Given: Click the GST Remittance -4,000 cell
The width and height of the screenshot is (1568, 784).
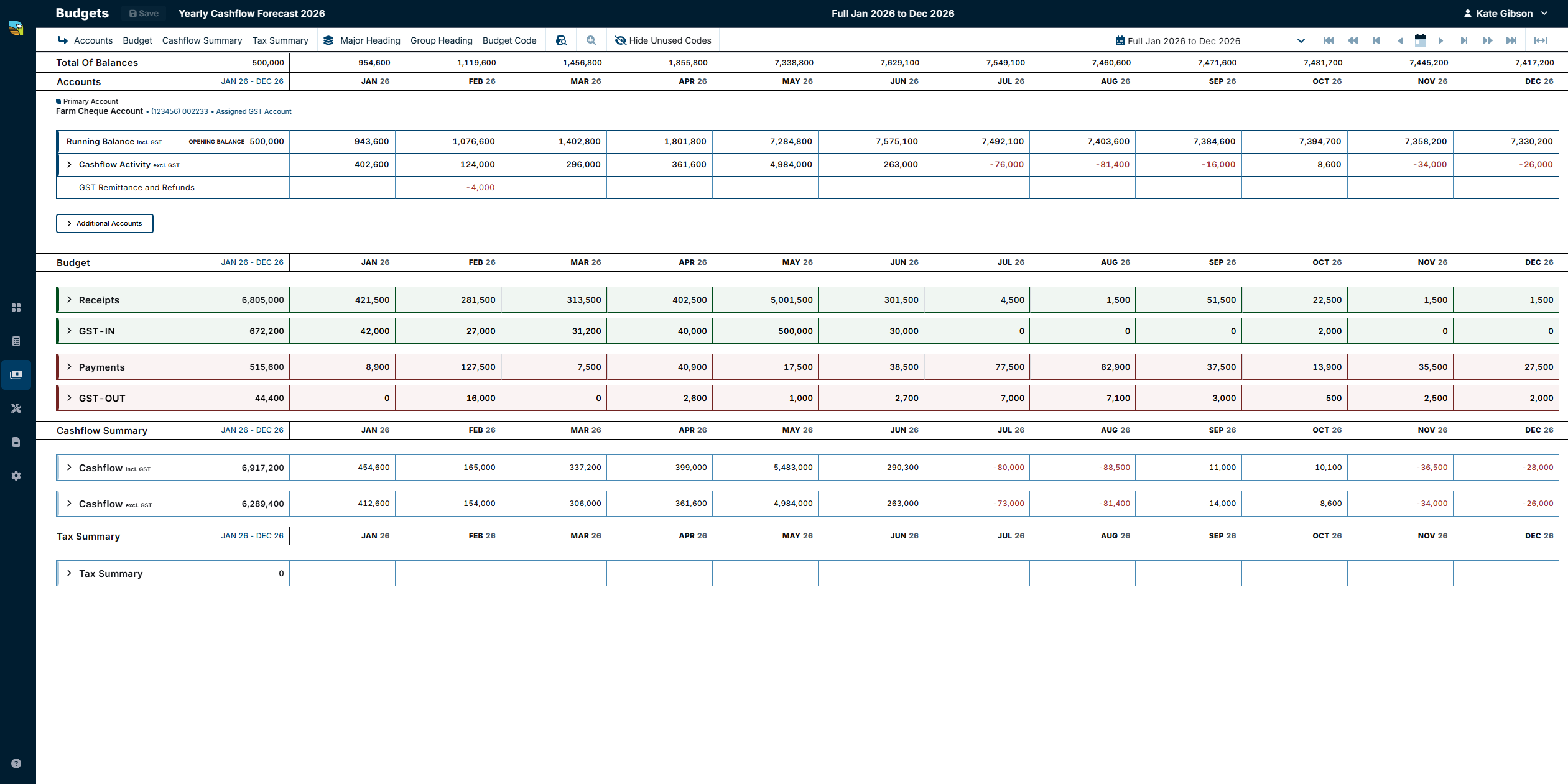Looking at the screenshot, I should pos(448,187).
